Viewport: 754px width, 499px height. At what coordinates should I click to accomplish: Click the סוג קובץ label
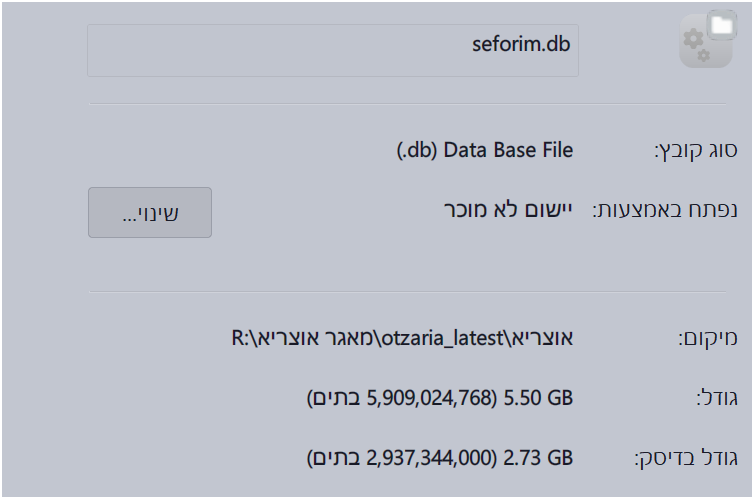pyautogui.click(x=695, y=152)
